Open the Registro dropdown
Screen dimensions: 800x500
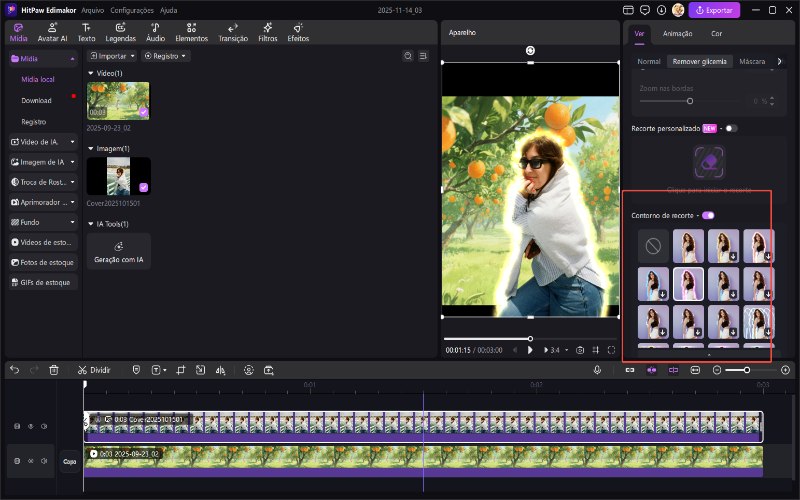pos(165,56)
